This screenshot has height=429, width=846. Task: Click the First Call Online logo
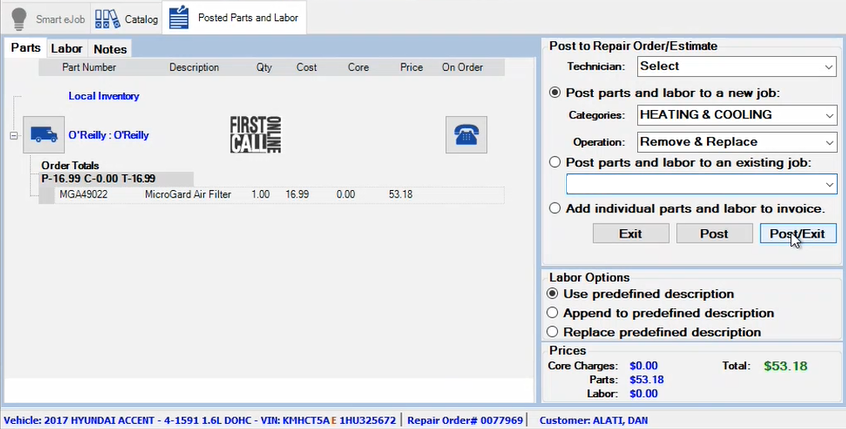[x=255, y=134]
